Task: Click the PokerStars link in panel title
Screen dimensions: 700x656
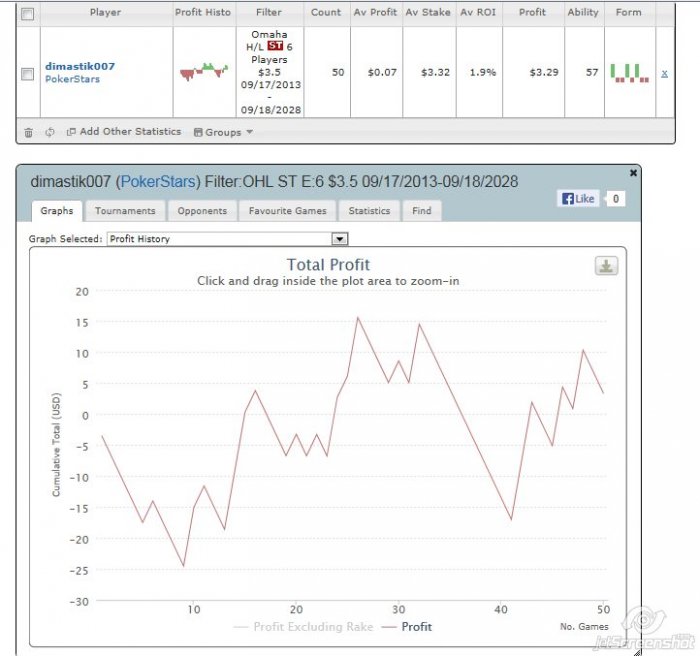Action: 158,182
